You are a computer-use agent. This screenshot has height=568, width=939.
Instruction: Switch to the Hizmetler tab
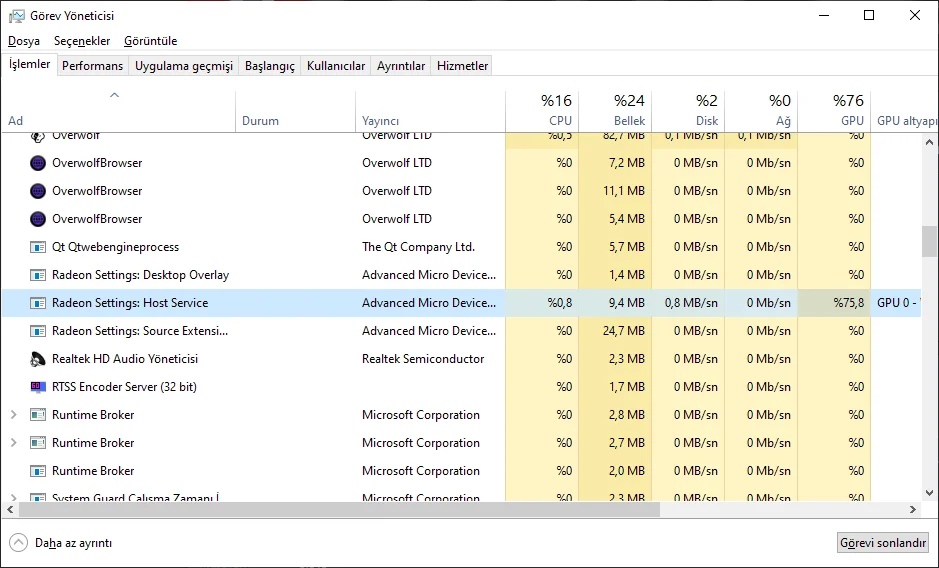point(462,66)
